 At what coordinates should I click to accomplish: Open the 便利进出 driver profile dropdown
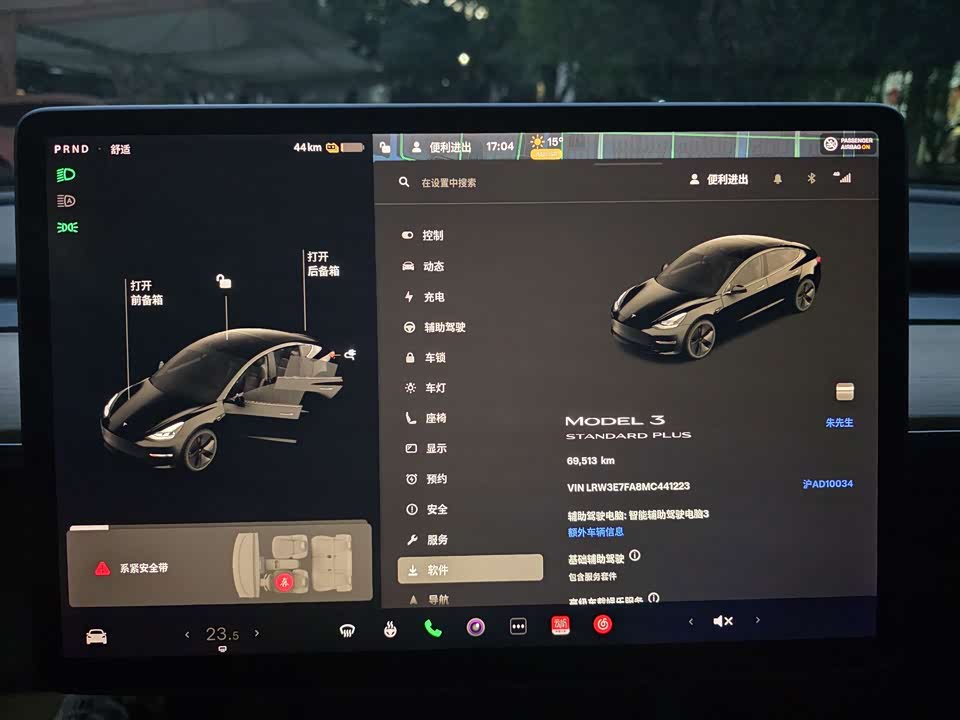tap(719, 181)
